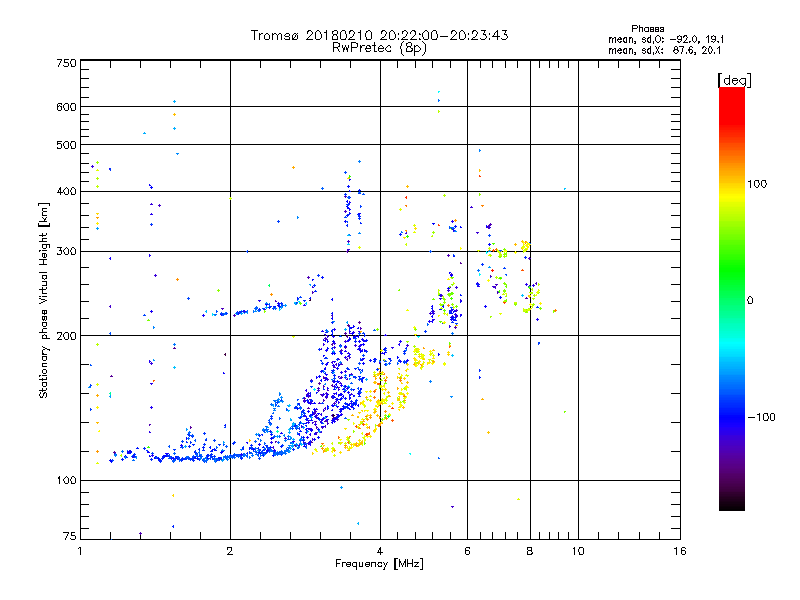
Task: Click the y-axis tick label '300'
Action: tap(66, 251)
